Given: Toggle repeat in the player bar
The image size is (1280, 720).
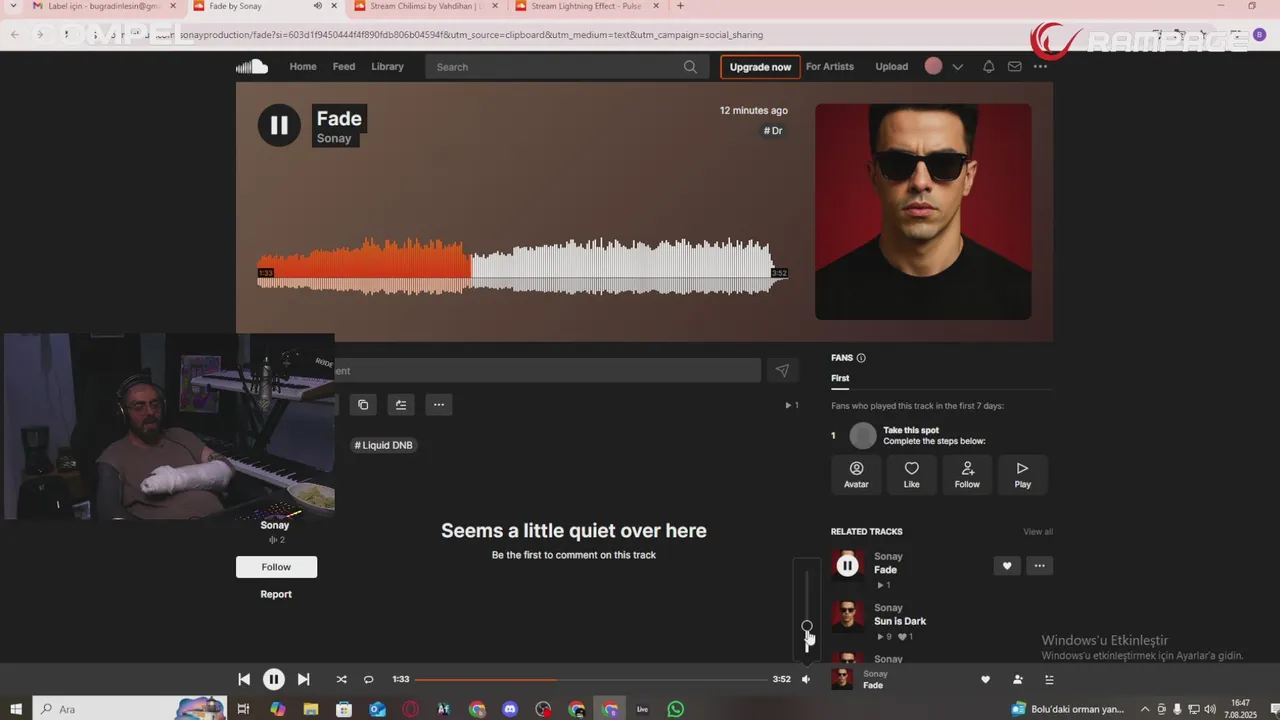Looking at the screenshot, I should coord(368,679).
